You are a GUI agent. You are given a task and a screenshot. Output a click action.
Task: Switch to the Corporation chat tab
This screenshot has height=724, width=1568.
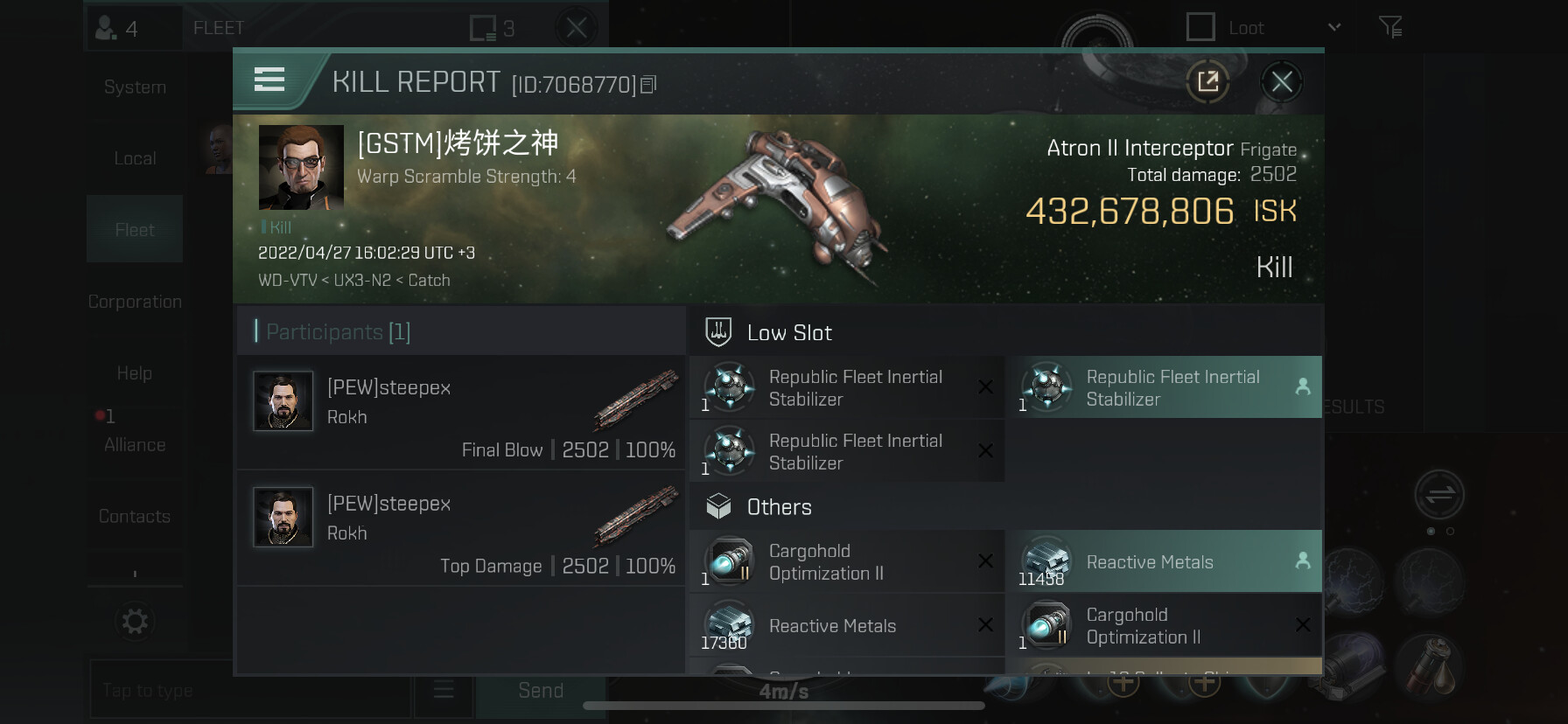(x=135, y=302)
